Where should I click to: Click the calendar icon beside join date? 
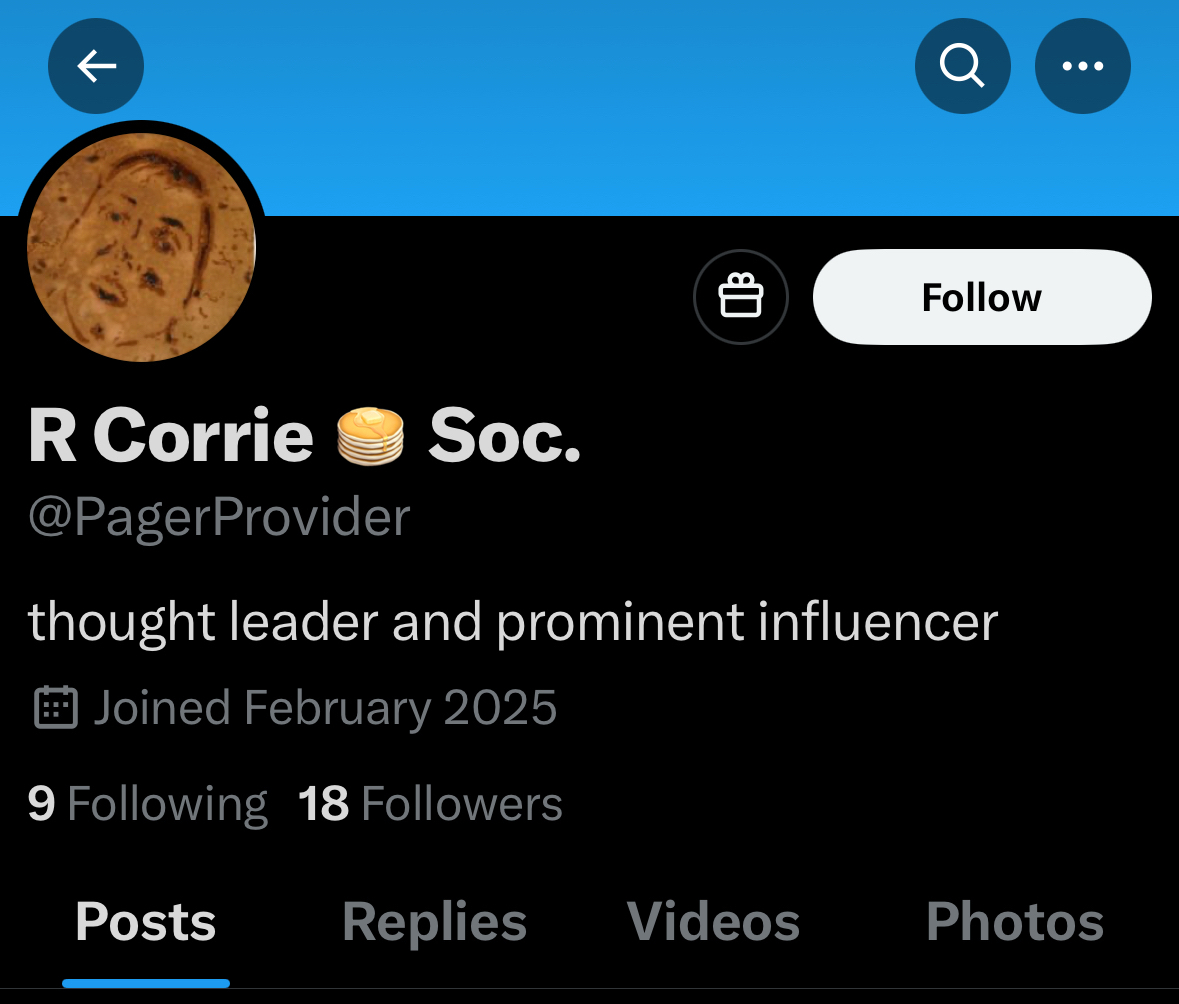click(56, 707)
